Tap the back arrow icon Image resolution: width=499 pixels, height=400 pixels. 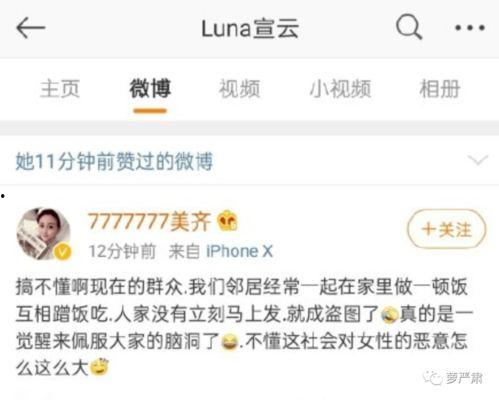pos(31,28)
